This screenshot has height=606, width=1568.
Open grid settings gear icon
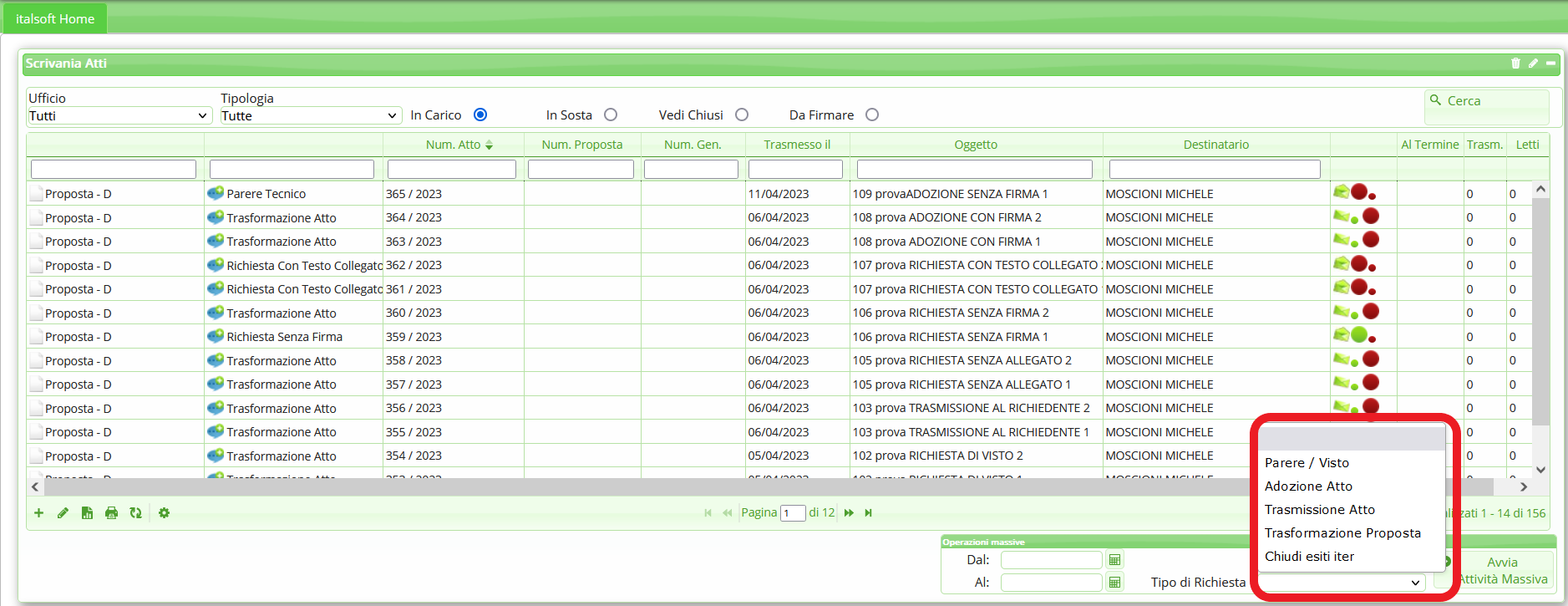164,513
